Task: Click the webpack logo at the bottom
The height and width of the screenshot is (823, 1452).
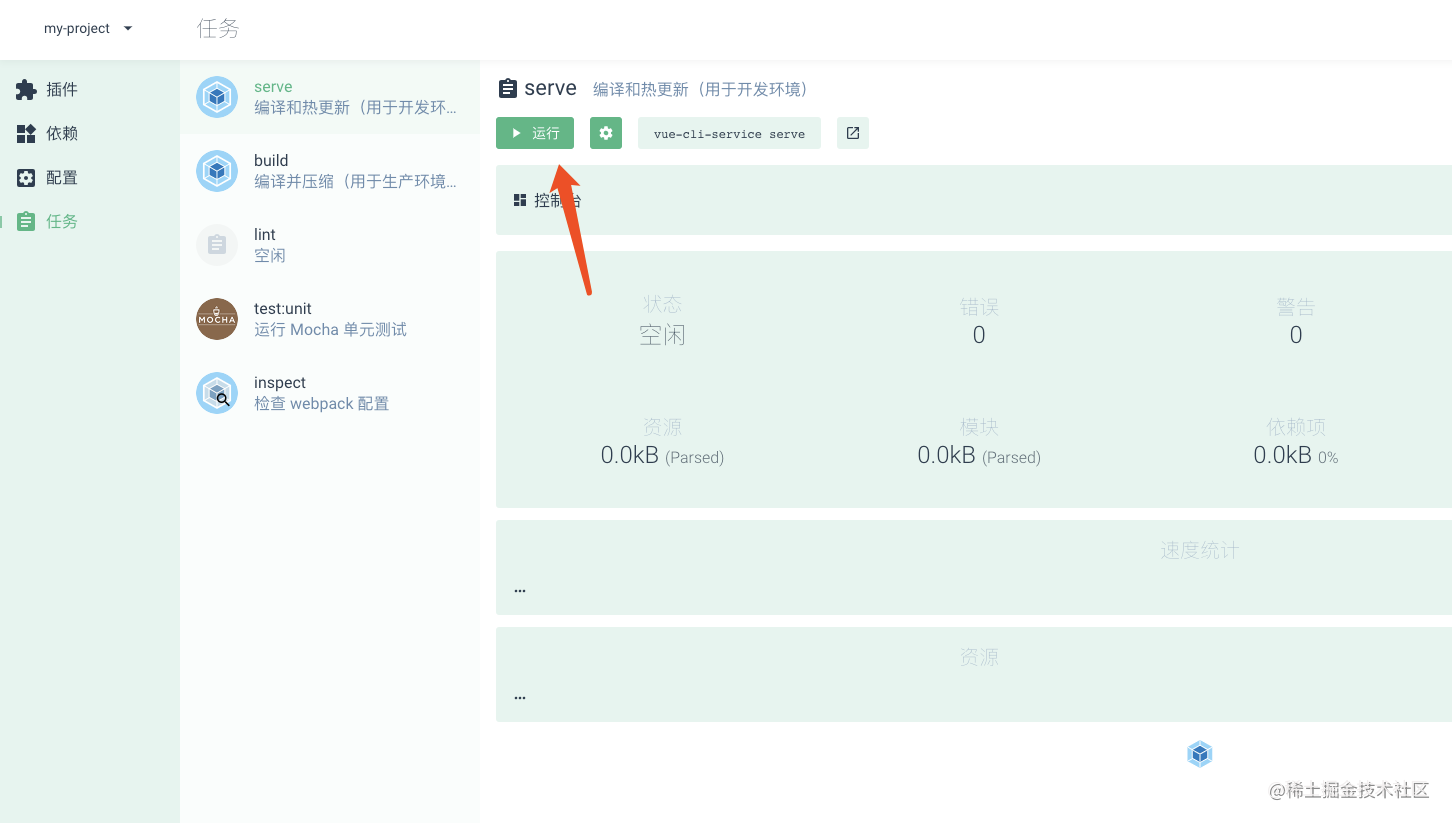Action: click(x=1200, y=754)
